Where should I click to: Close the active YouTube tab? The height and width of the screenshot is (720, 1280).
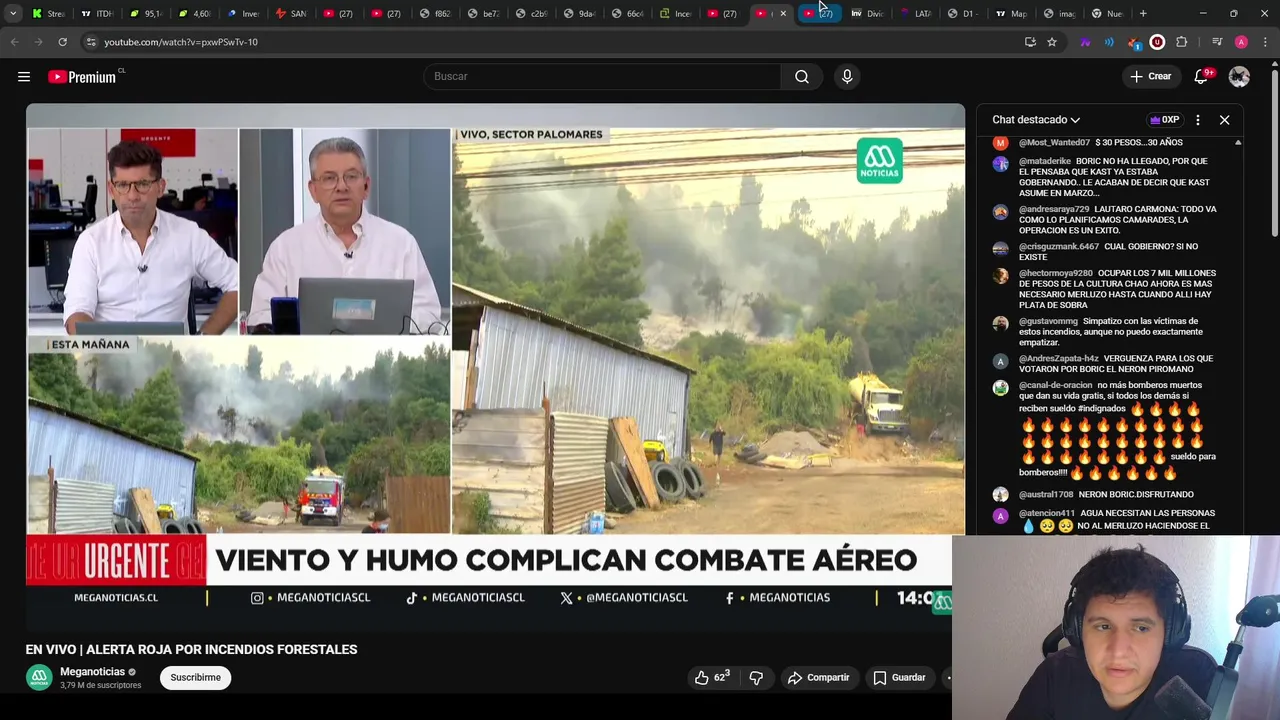pos(783,14)
